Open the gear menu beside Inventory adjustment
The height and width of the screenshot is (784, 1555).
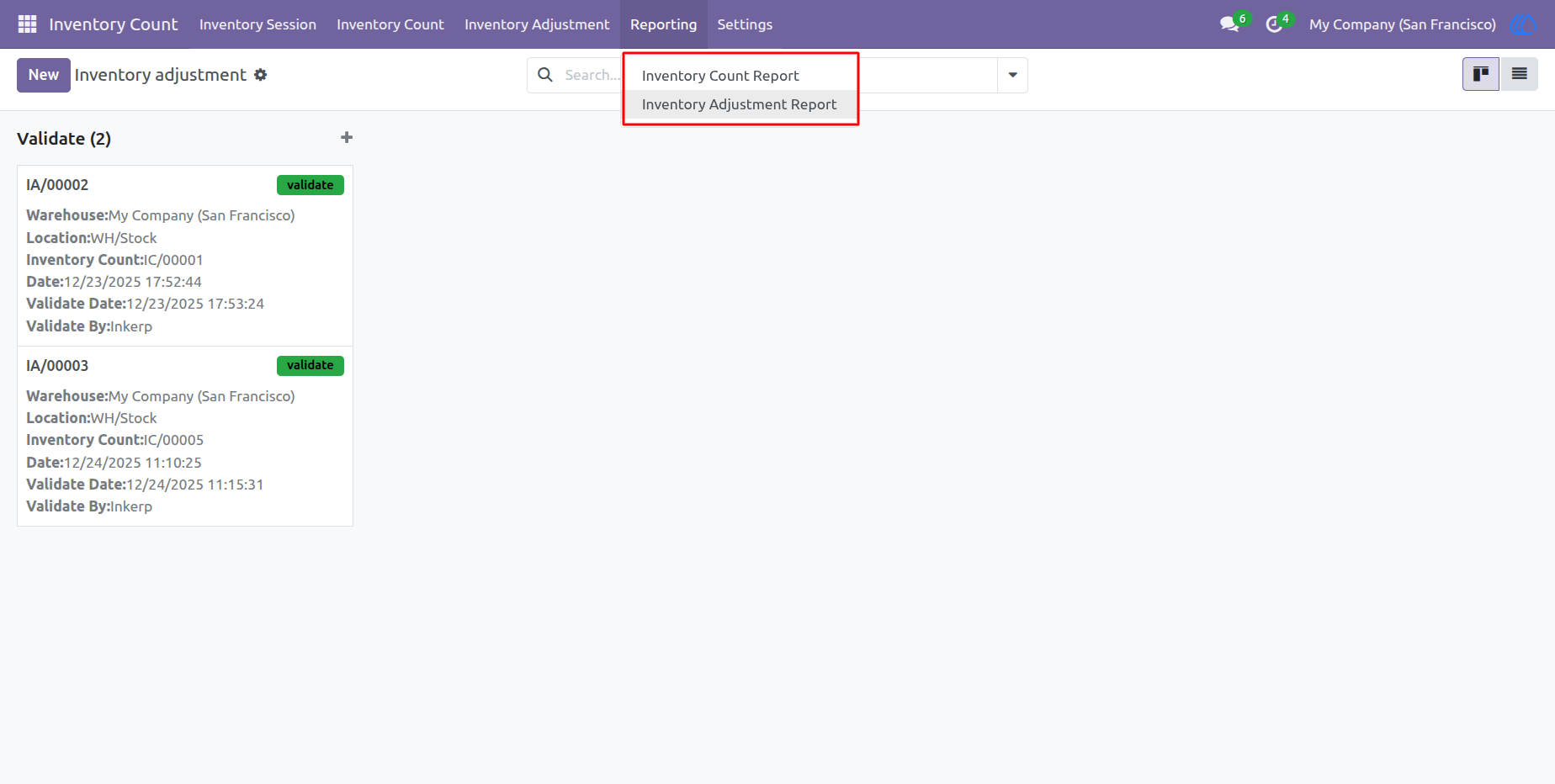point(261,75)
